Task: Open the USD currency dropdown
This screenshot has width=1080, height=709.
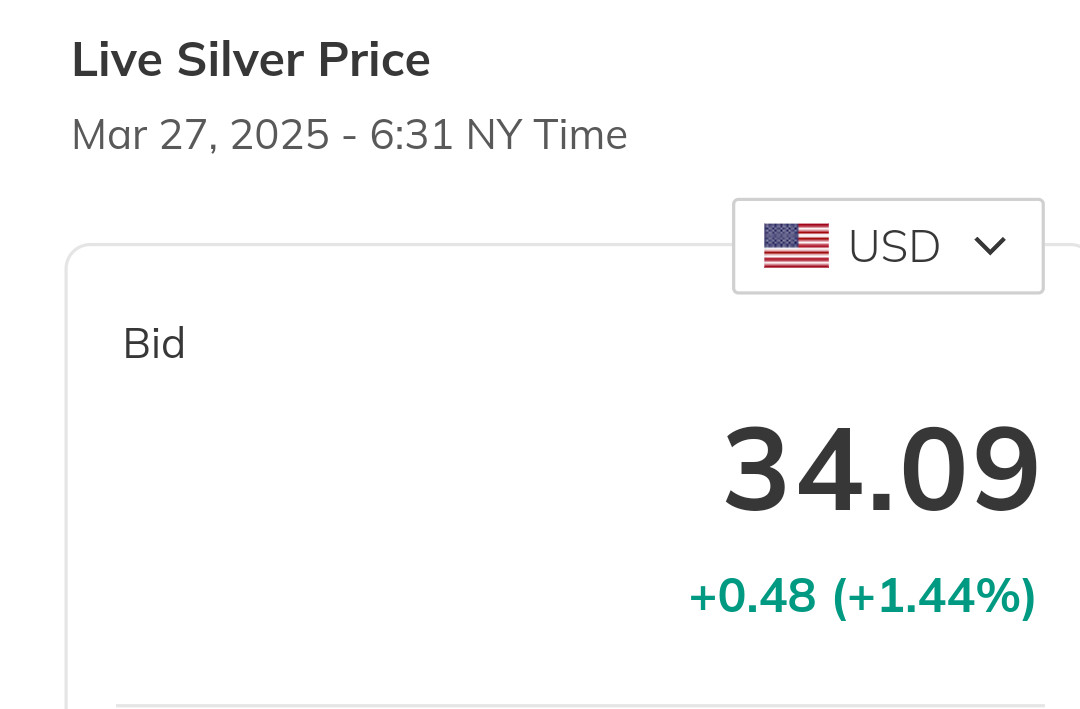Action: coord(888,246)
